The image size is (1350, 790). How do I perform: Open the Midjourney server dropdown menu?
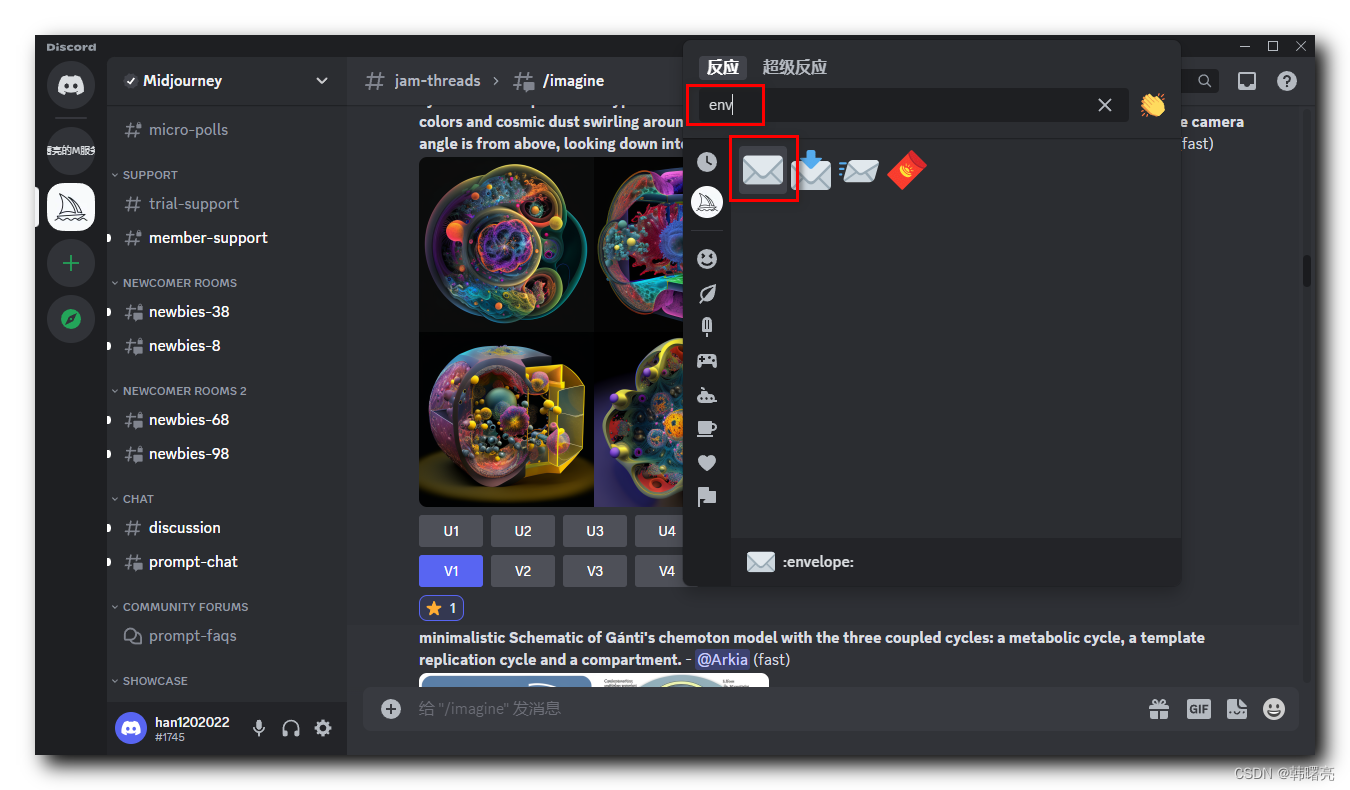click(227, 81)
